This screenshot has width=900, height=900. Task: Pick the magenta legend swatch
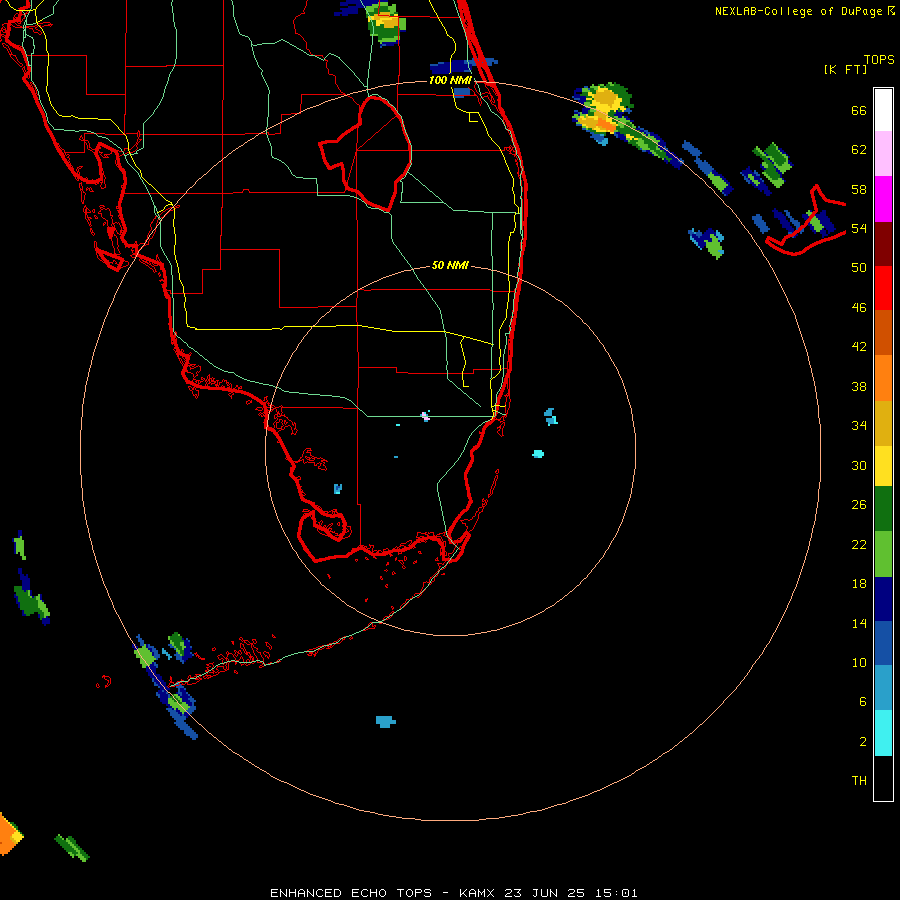click(883, 199)
